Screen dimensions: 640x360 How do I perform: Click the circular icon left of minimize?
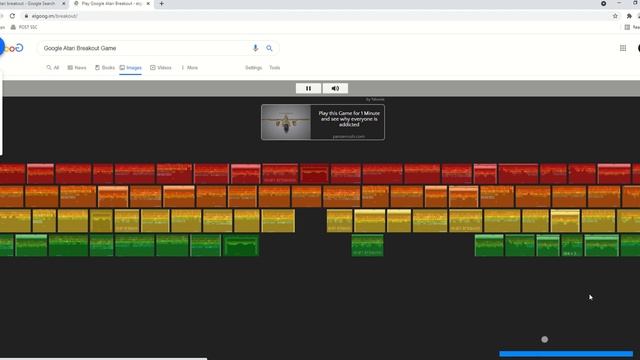[603, 4]
